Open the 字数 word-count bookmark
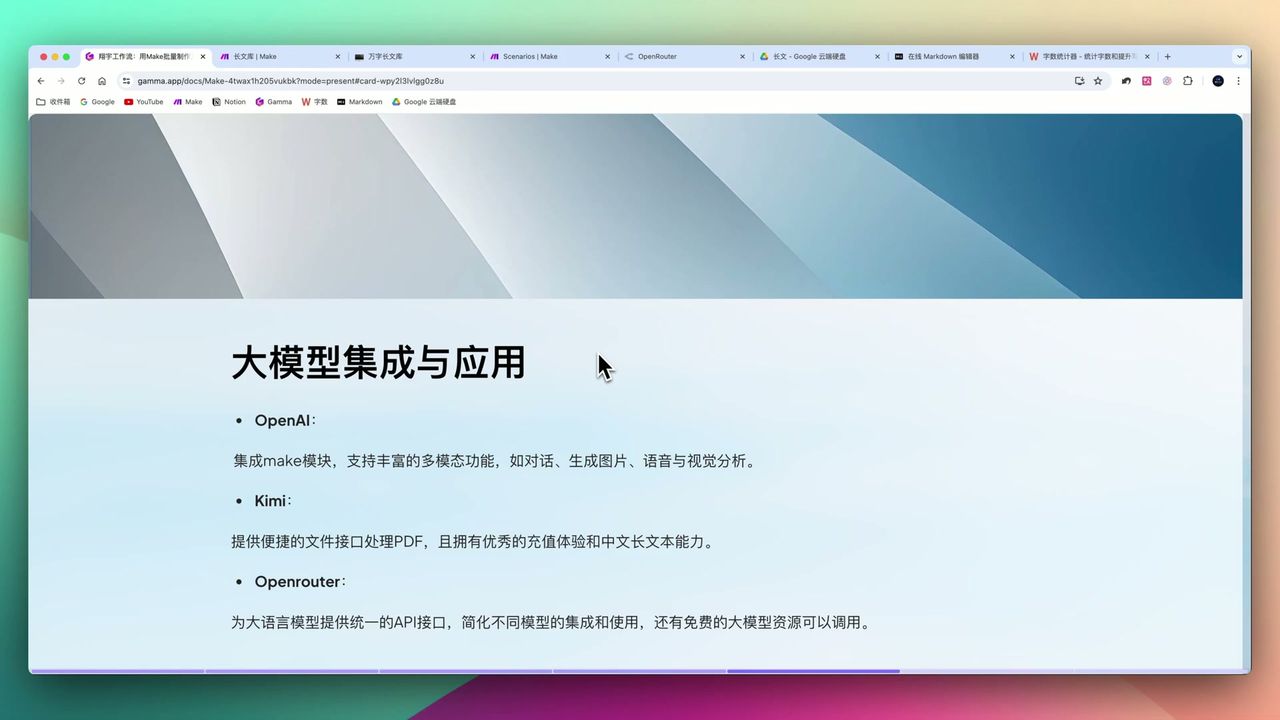The image size is (1280, 720). pyautogui.click(x=316, y=101)
